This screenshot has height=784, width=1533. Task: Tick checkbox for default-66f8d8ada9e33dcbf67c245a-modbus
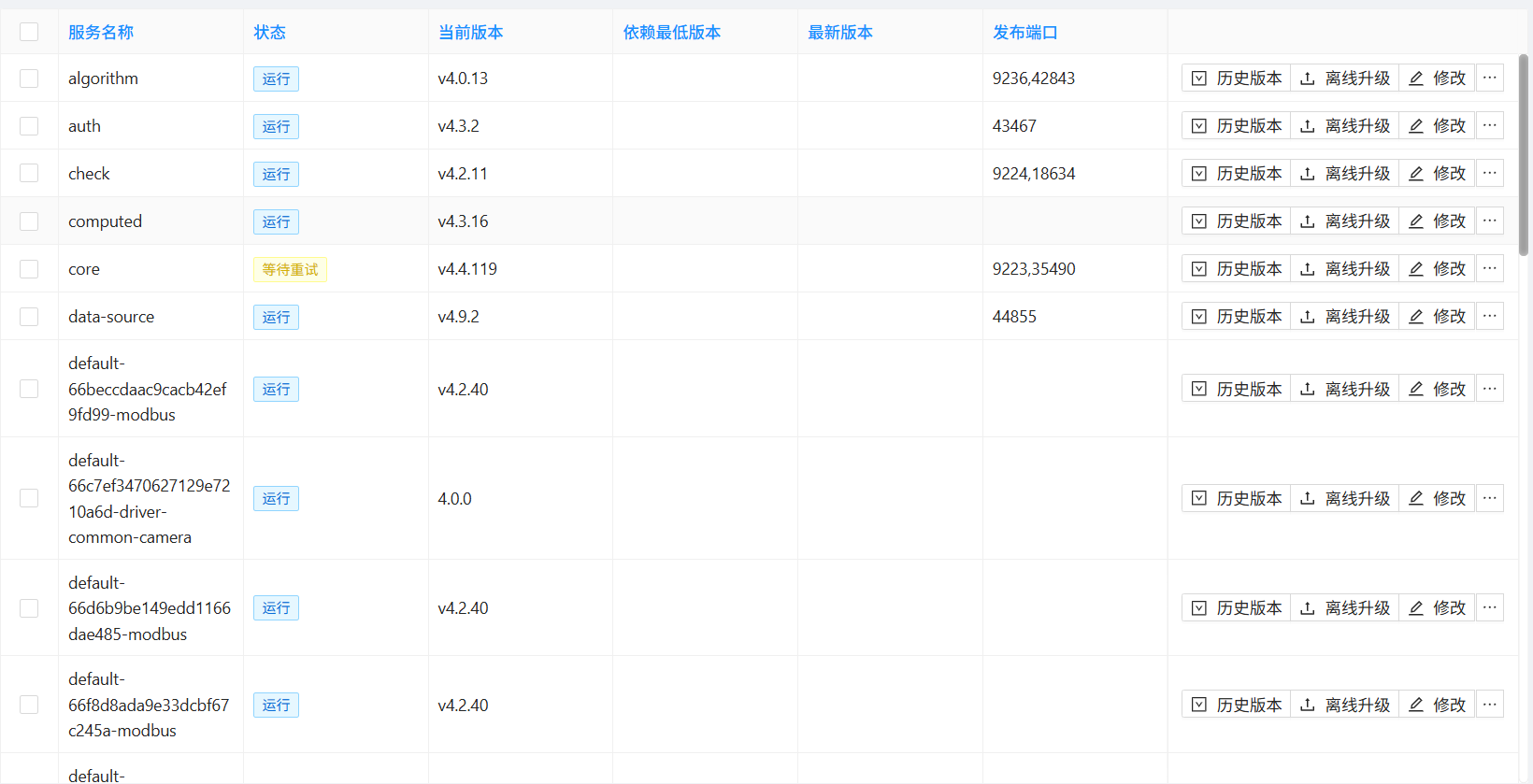click(29, 705)
